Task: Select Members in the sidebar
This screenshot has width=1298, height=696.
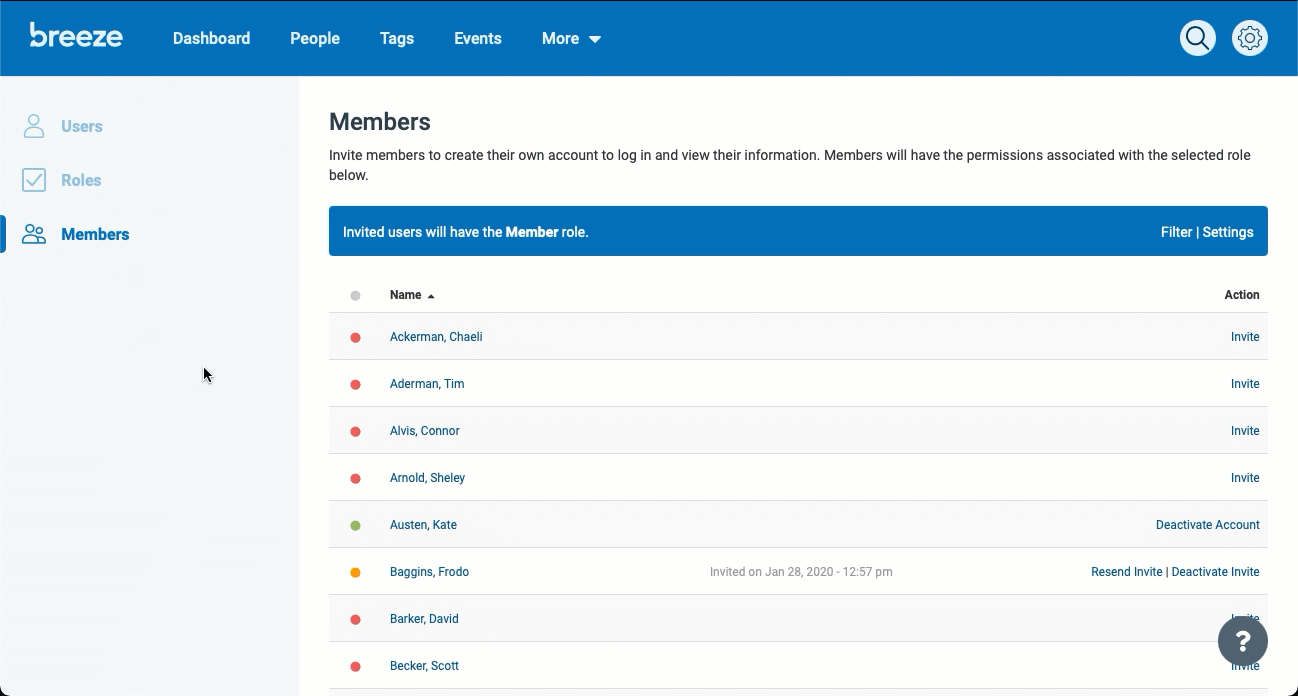Action: pos(95,234)
